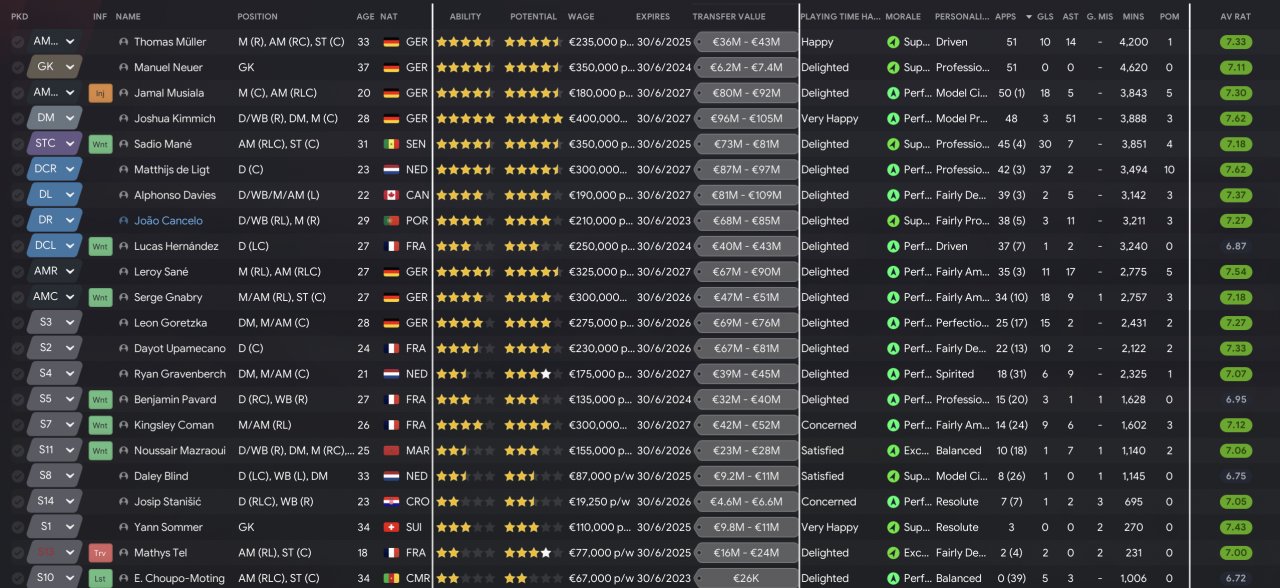
Task: Sort by the TRANSFER VALUE column header
Action: 729,17
